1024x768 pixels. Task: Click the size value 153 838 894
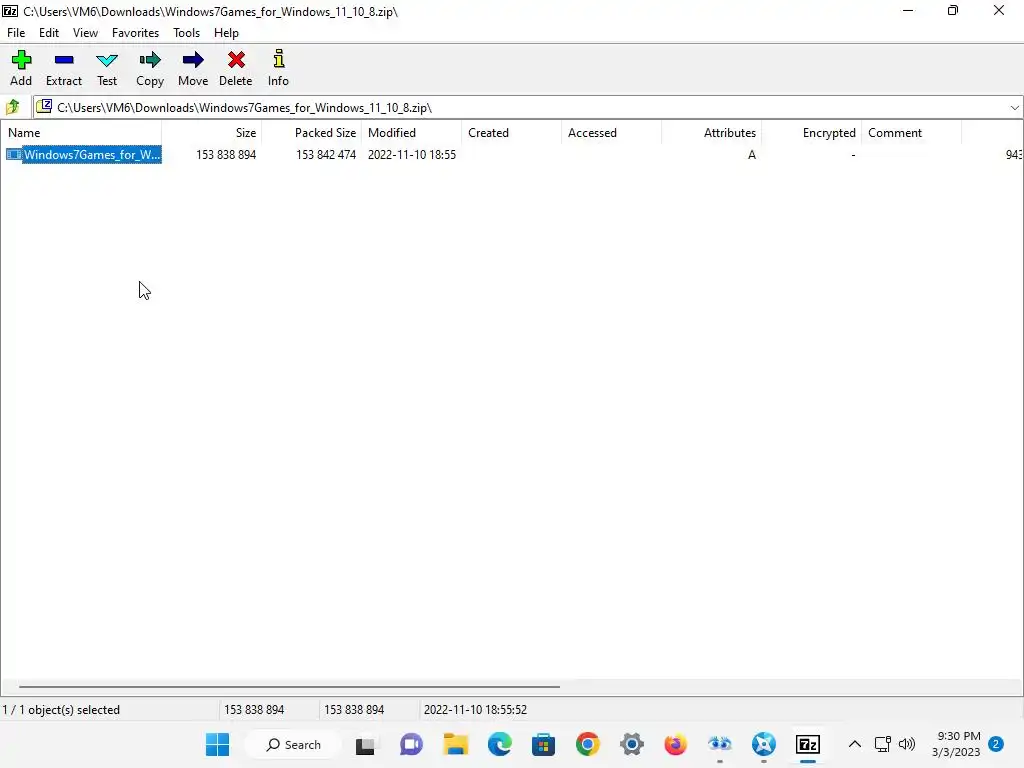226,155
